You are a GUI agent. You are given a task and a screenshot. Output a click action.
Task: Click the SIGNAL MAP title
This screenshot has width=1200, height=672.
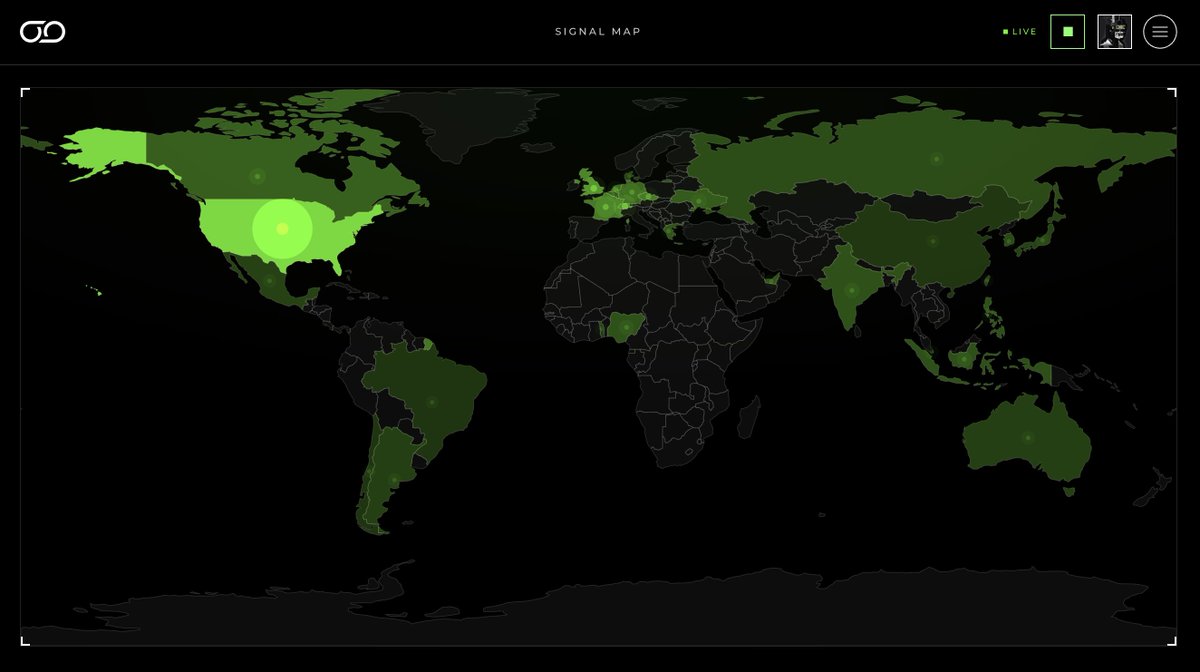click(x=598, y=32)
